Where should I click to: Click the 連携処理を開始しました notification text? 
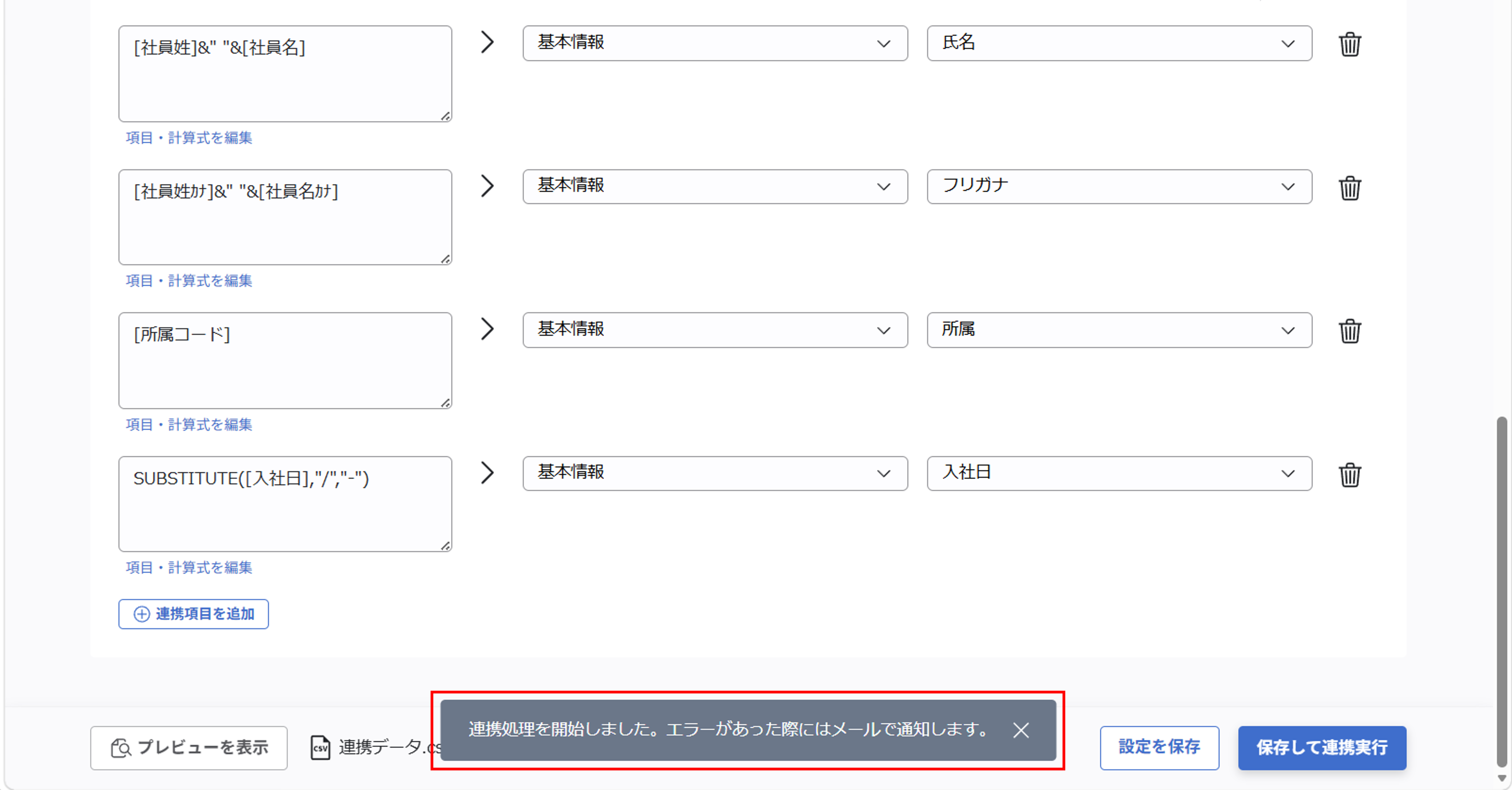(x=729, y=730)
